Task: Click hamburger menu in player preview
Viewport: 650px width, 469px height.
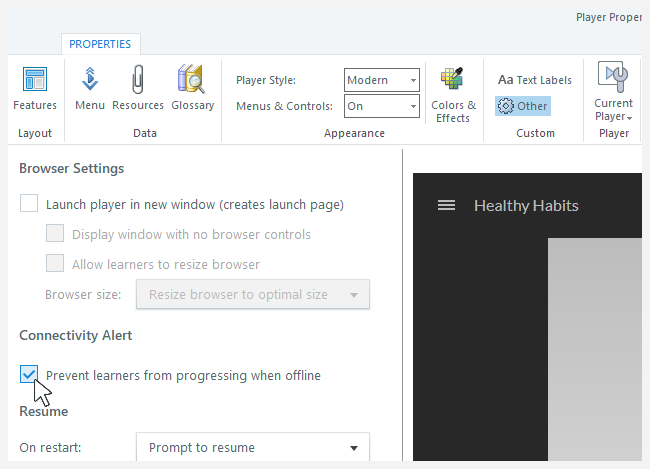Action: (x=447, y=205)
